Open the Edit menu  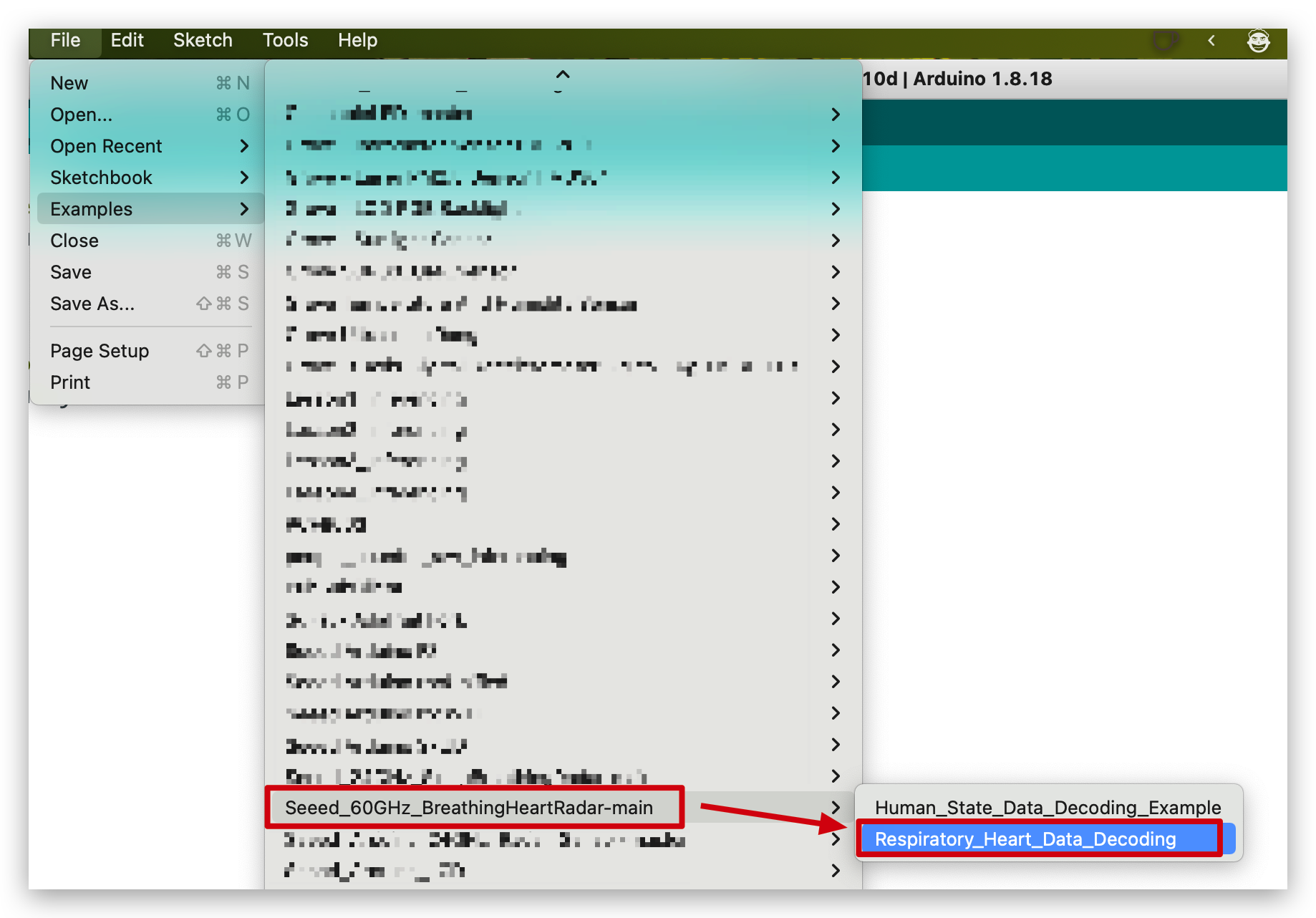coord(127,40)
